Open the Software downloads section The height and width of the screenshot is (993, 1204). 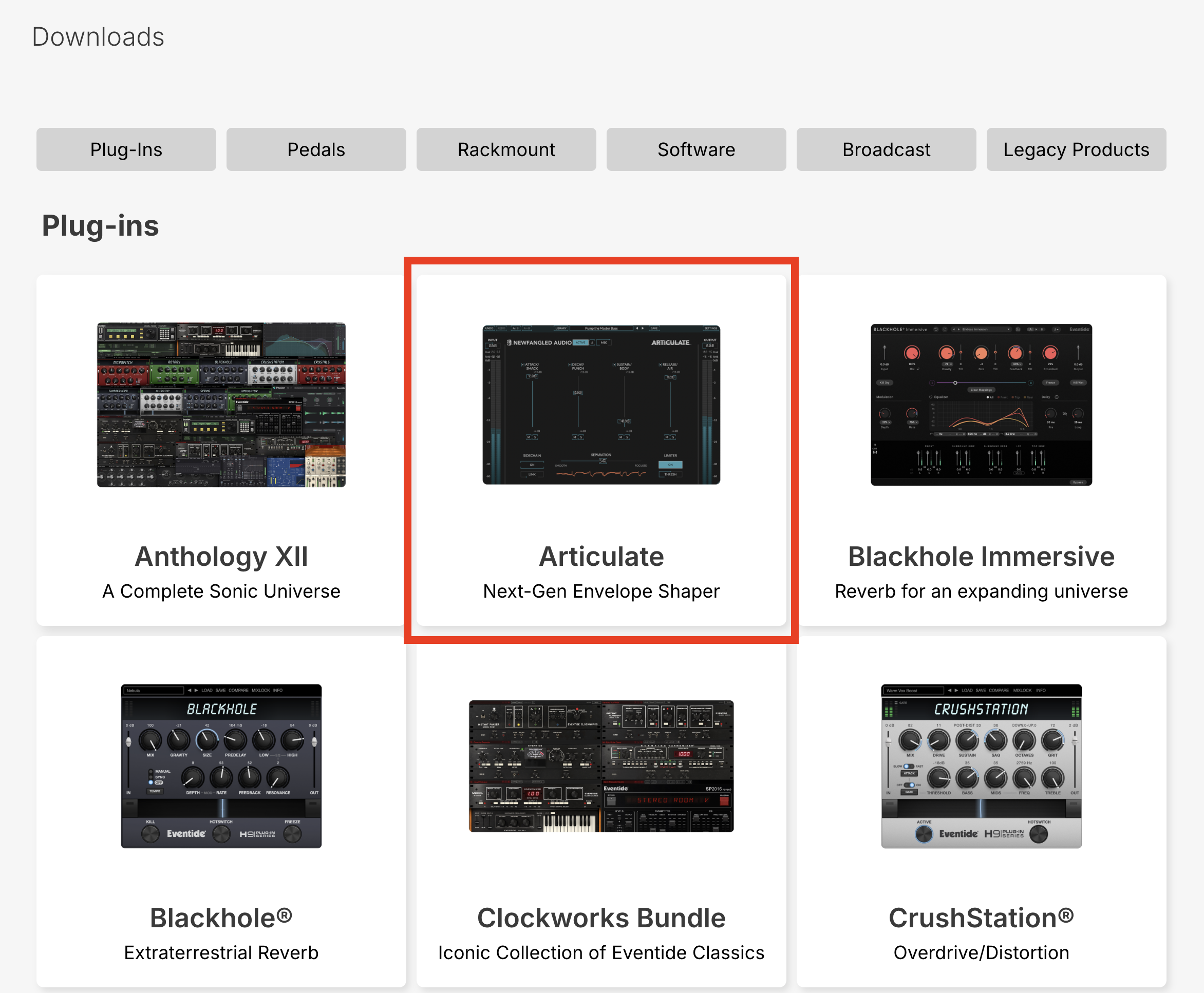click(696, 149)
